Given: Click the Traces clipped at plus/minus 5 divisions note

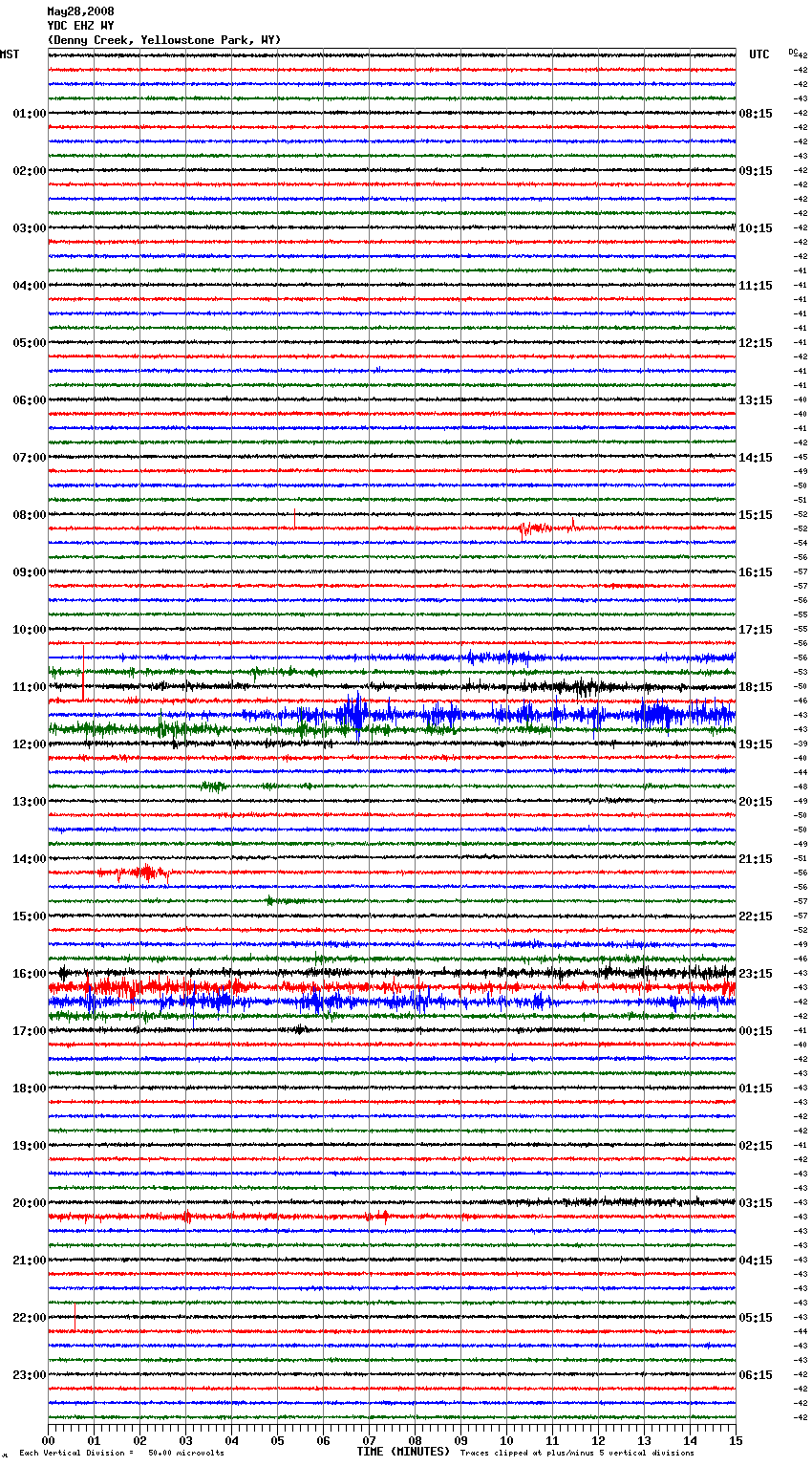Looking at the screenshot, I should [x=577, y=1453].
